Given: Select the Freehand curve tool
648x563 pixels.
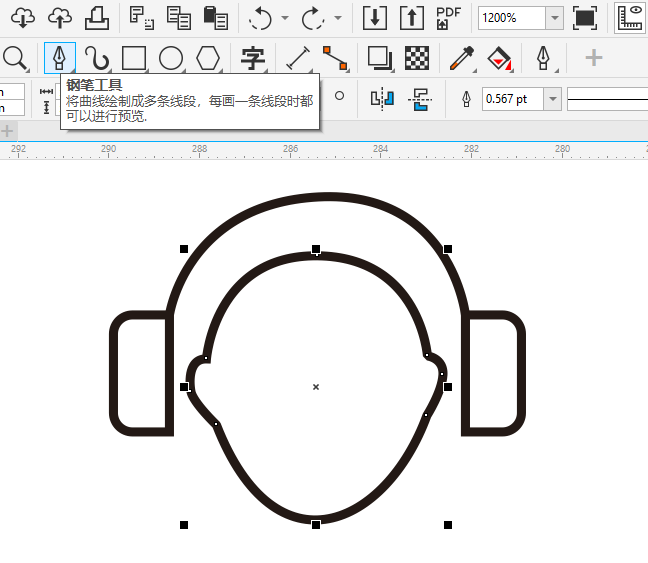Looking at the screenshot, I should point(97,58).
